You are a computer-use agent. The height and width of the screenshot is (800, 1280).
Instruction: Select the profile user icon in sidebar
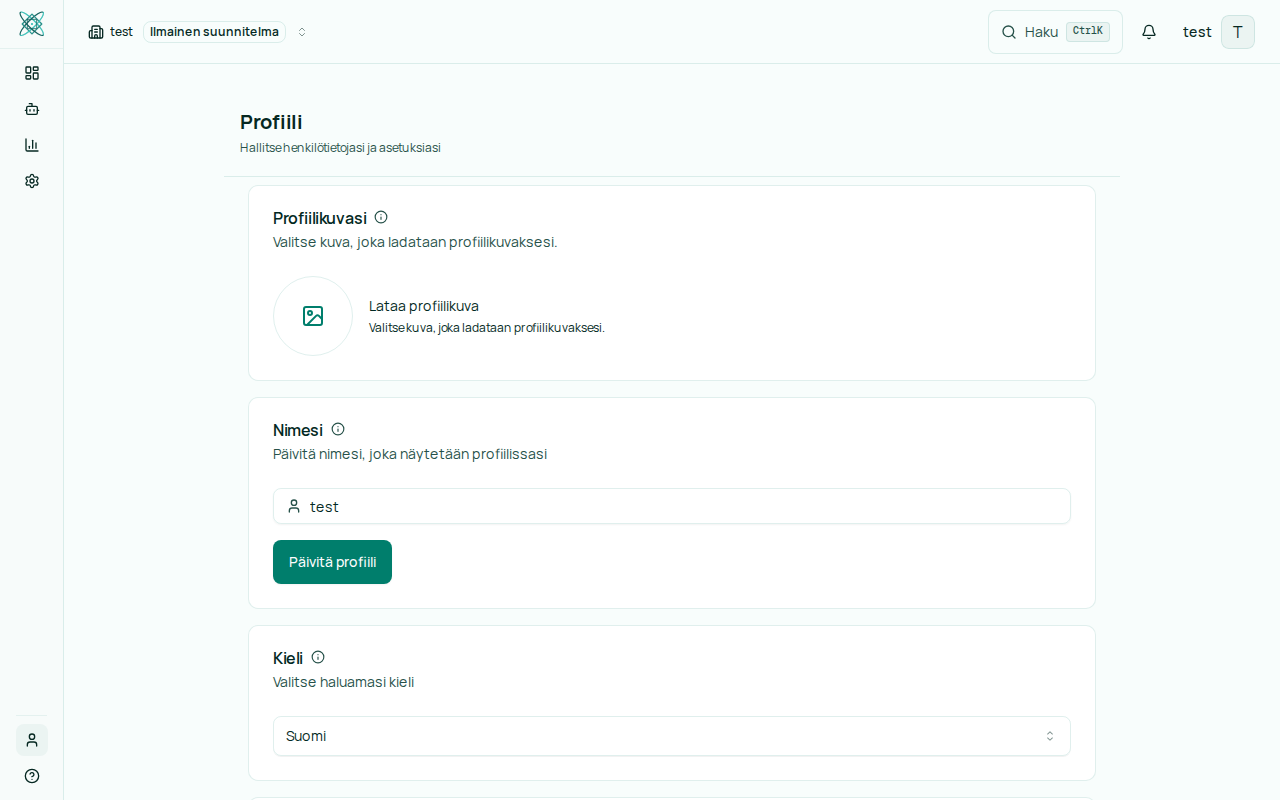point(32,740)
